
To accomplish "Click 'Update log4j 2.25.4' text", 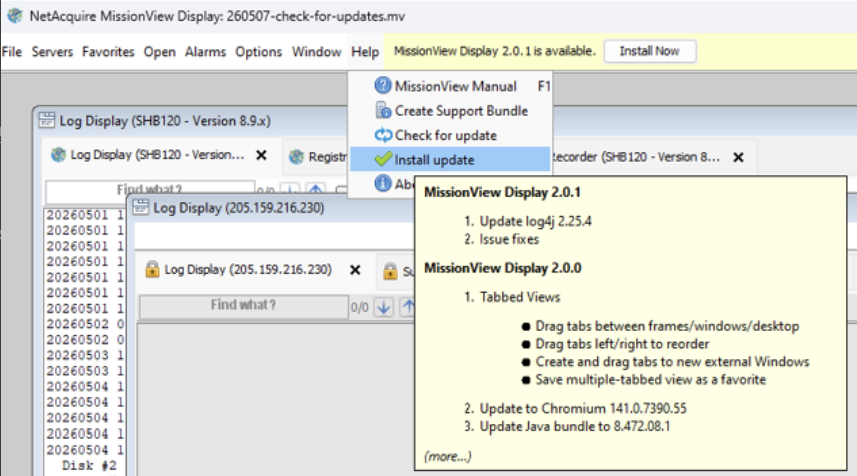I will point(536,221).
